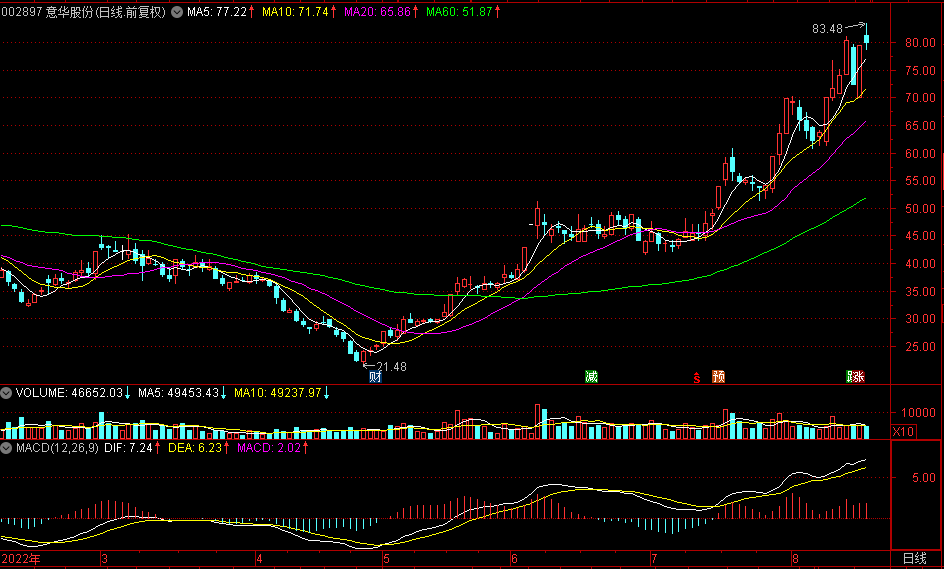Open the MACD(12,26,9) indicator dropdown
The image size is (944, 569).
[x=6, y=448]
